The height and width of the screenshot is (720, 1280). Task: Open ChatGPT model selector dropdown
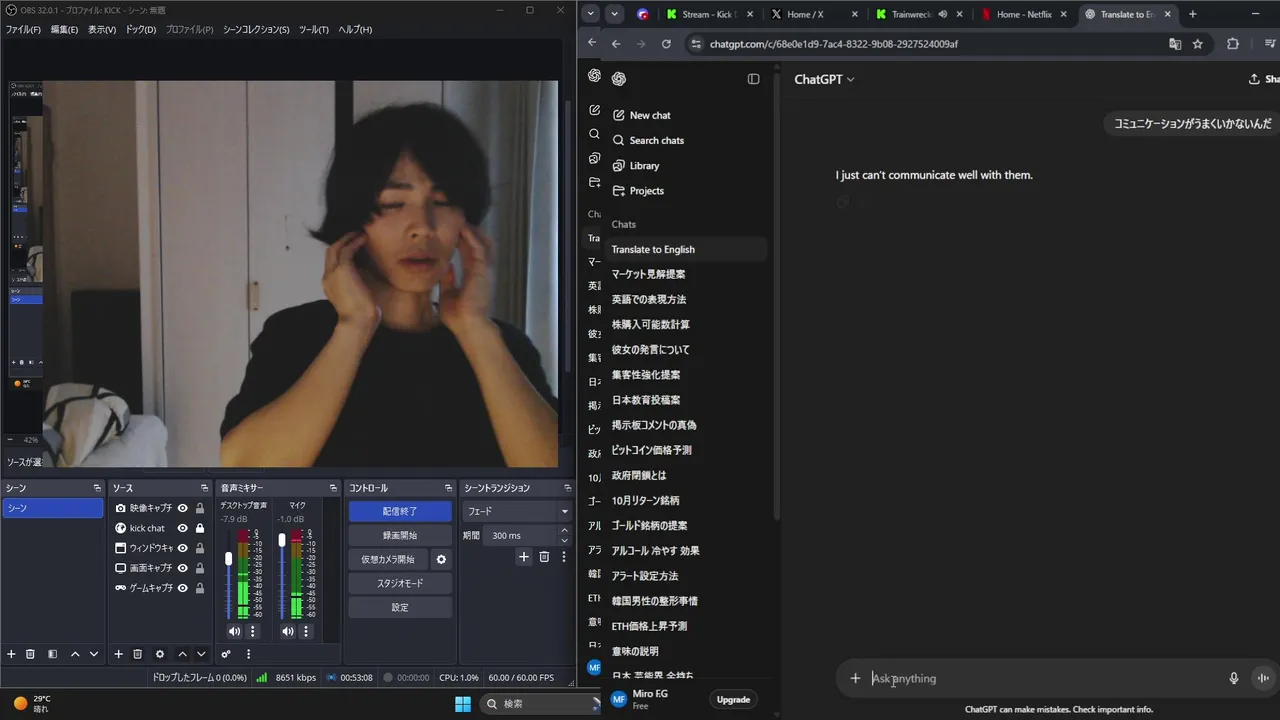(x=825, y=79)
